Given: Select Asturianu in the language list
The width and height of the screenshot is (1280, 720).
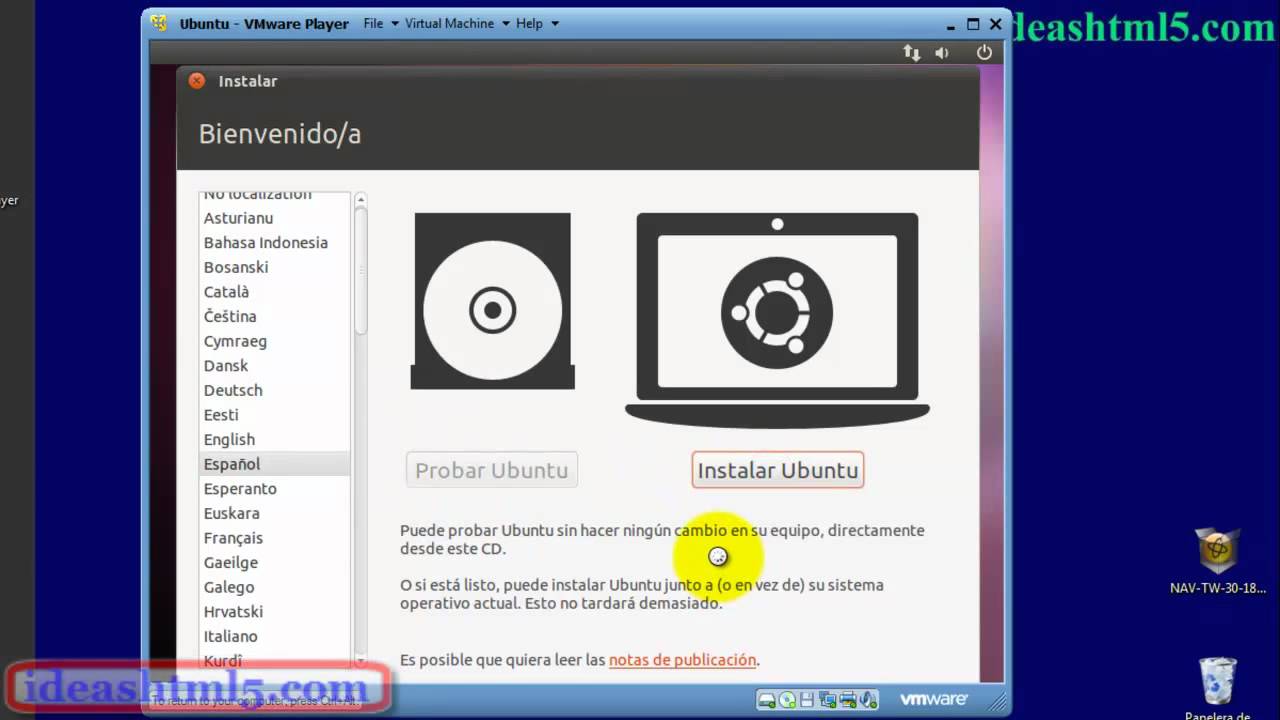Looking at the screenshot, I should click(274, 218).
